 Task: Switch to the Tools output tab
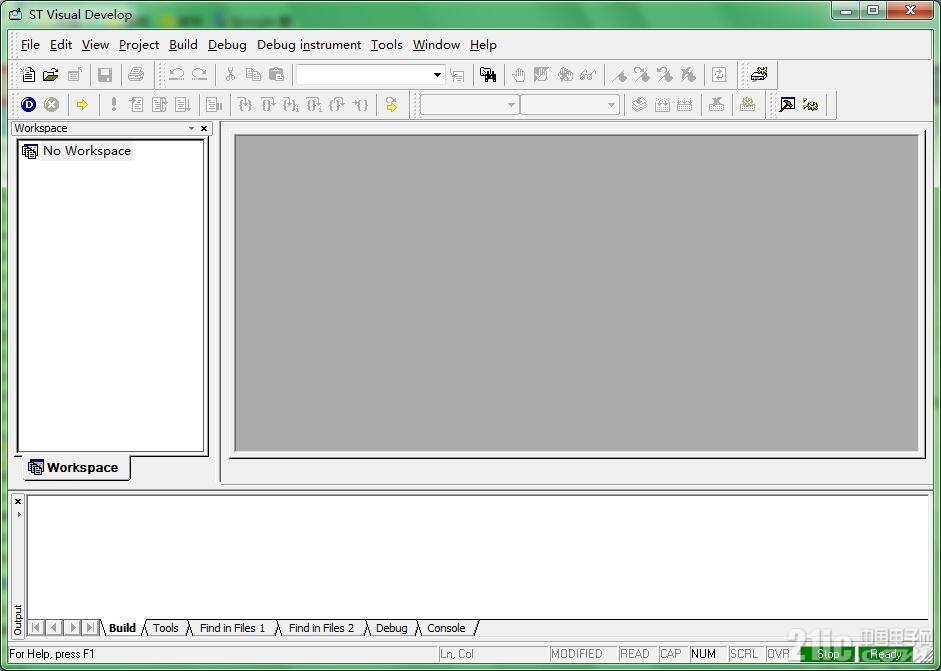[166, 628]
